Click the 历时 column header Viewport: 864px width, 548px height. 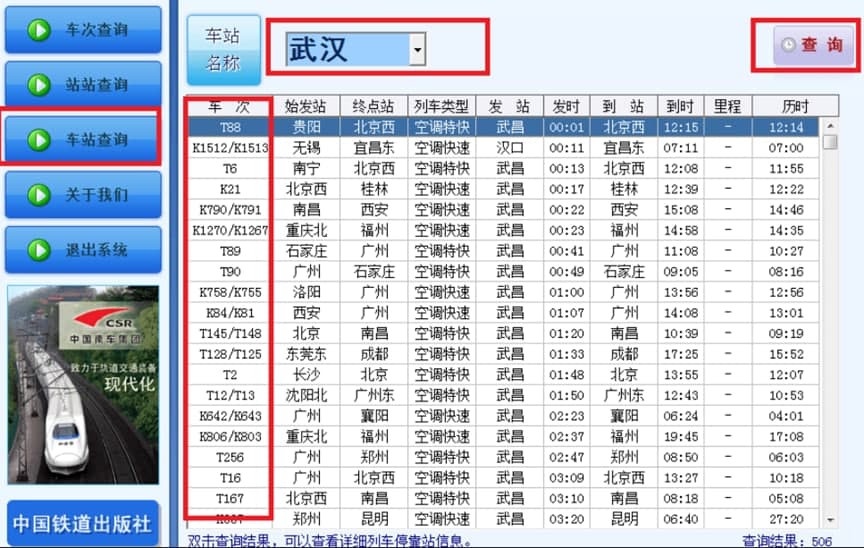tap(795, 106)
